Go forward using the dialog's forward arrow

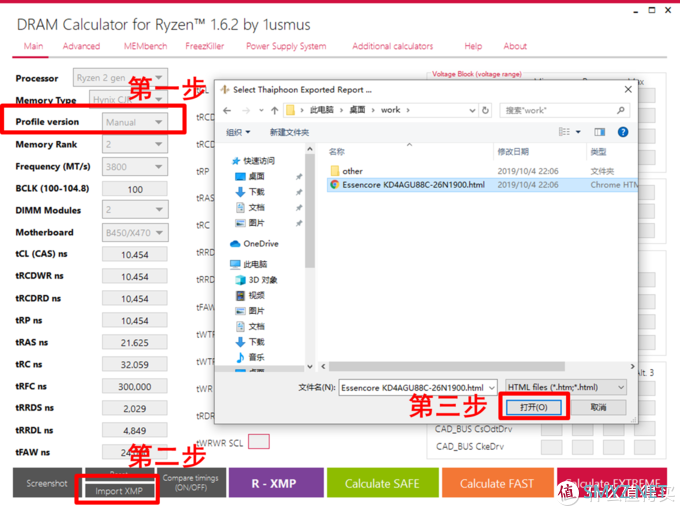pos(246,111)
